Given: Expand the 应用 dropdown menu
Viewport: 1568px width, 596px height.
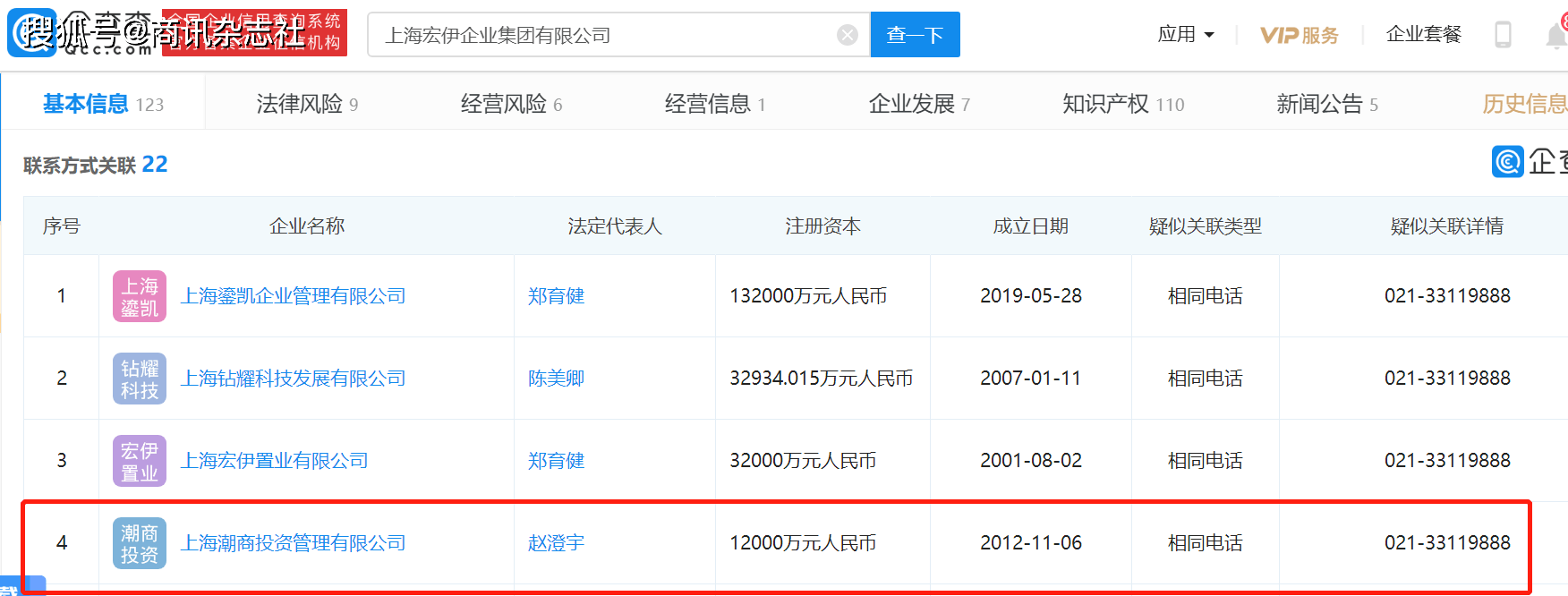Looking at the screenshot, I should coord(1186,35).
